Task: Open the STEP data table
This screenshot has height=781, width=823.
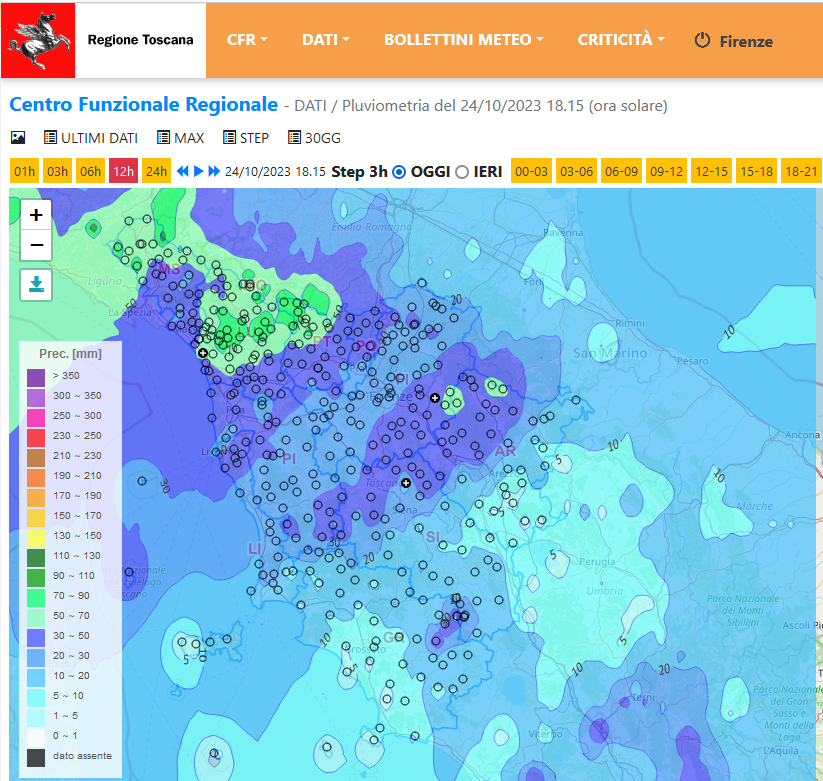Action: pos(246,138)
